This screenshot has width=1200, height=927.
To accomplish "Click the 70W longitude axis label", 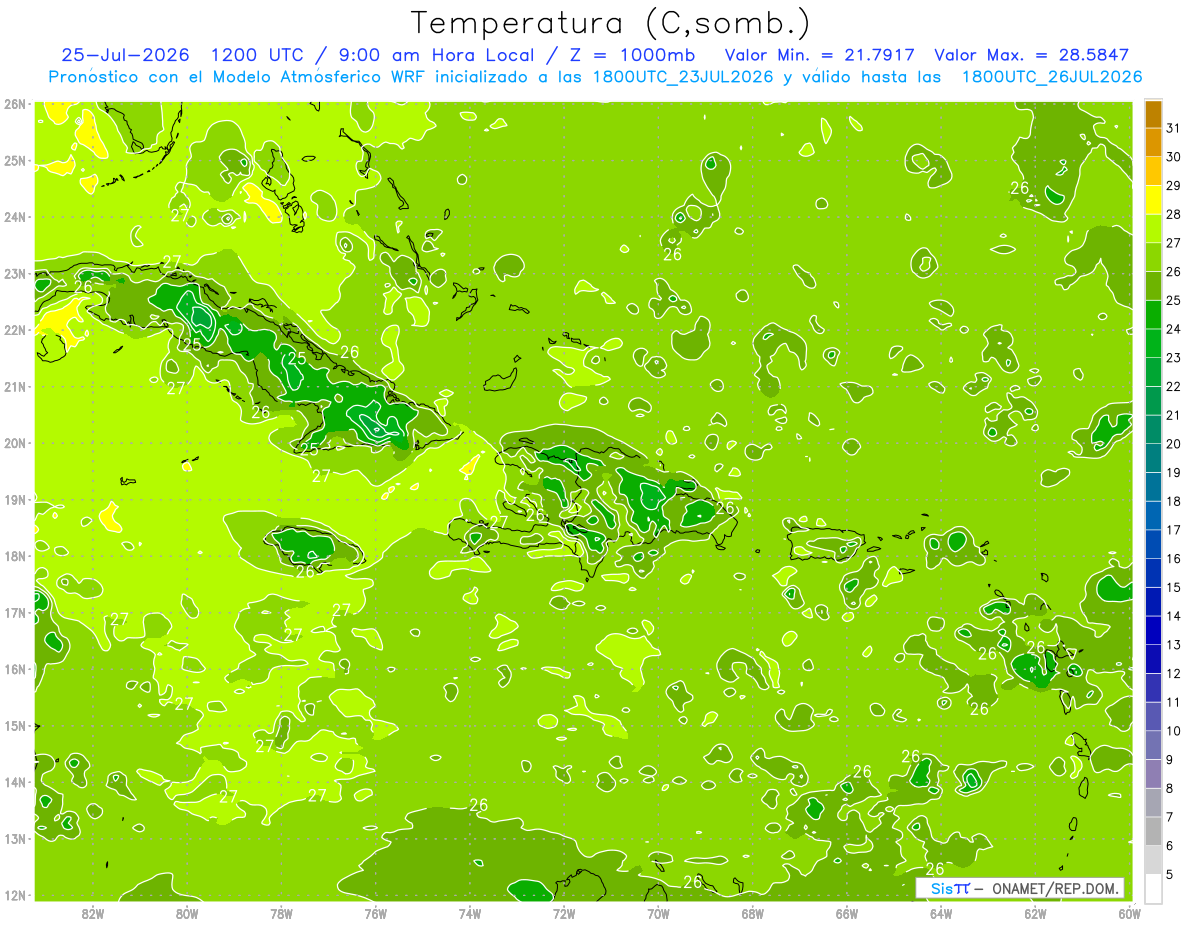I will (x=658, y=913).
